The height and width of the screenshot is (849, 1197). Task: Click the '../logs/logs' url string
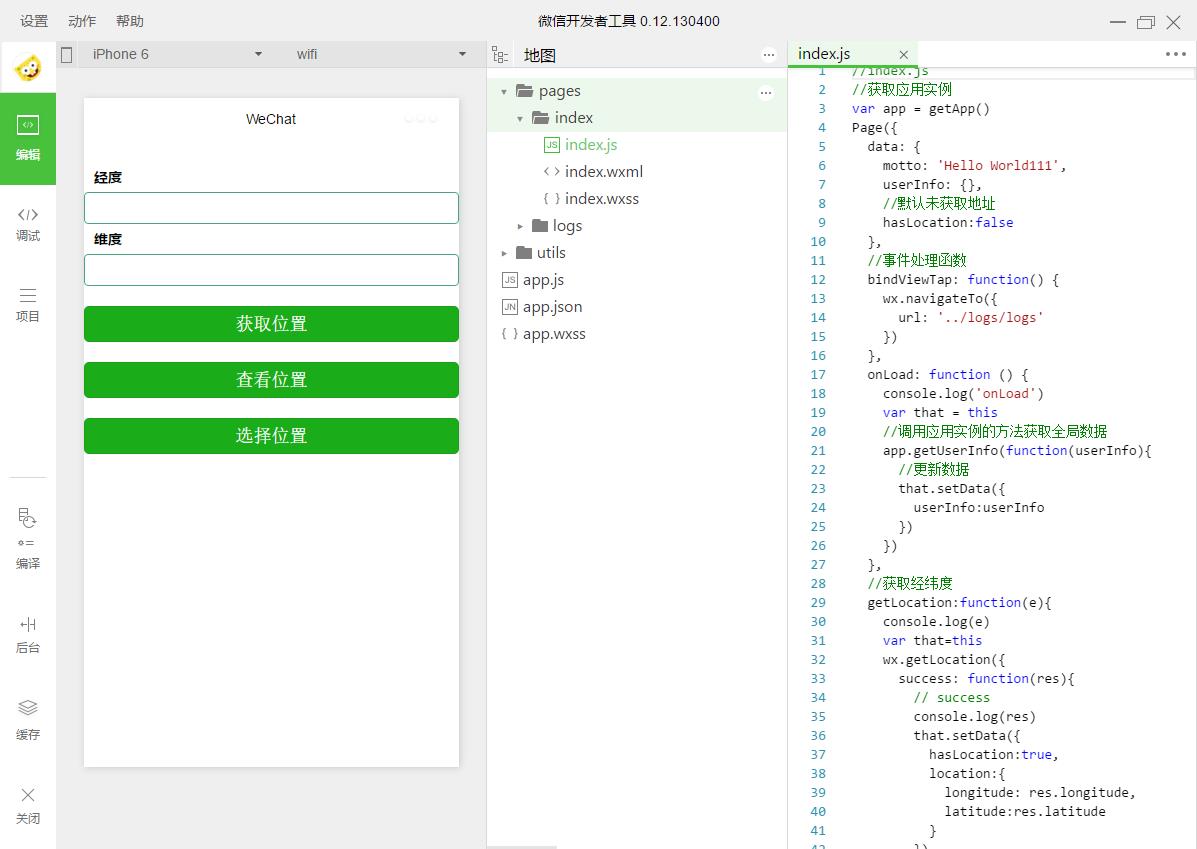pos(990,318)
